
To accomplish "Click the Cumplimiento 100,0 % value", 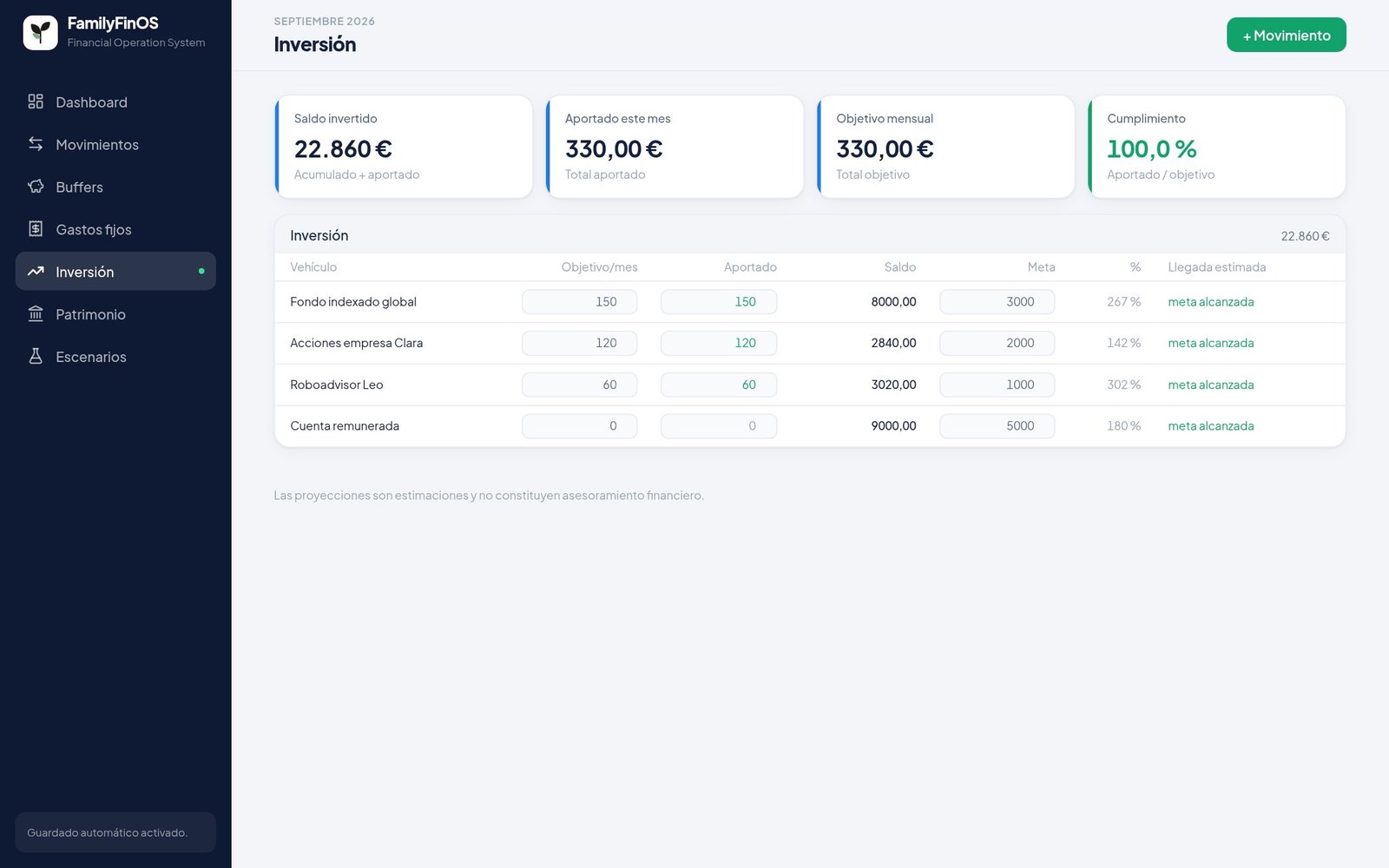I will point(1151,149).
